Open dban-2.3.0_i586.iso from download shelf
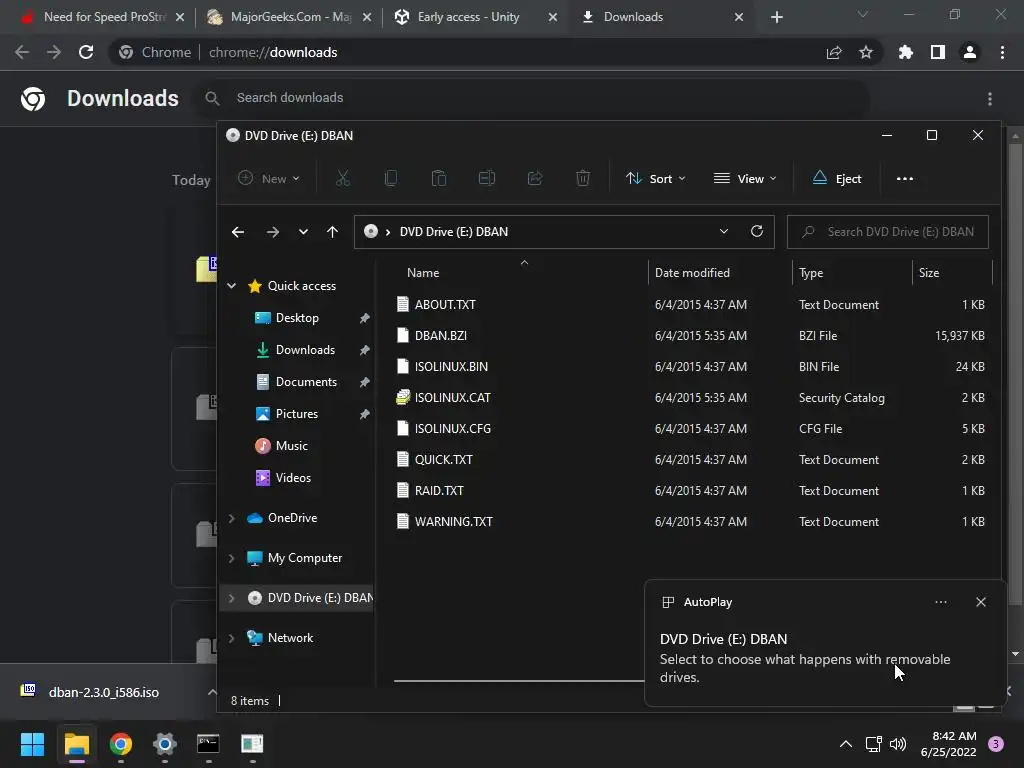This screenshot has width=1024, height=768. point(103,692)
